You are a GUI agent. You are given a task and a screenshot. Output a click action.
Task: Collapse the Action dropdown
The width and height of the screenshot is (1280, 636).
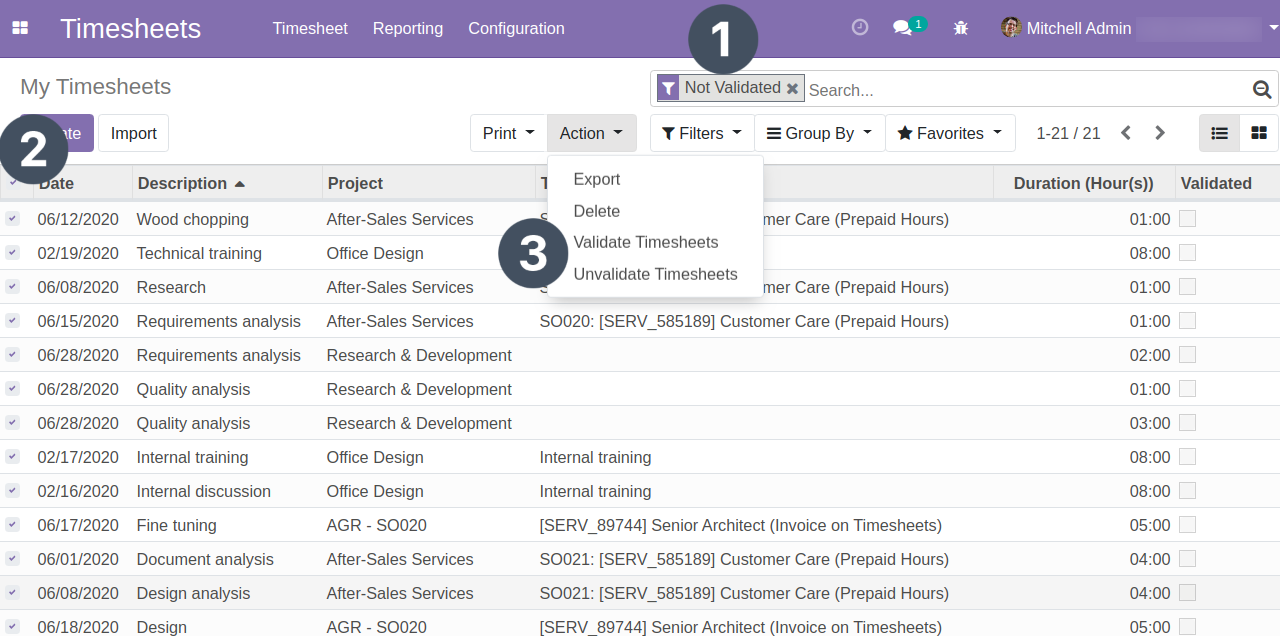click(592, 133)
